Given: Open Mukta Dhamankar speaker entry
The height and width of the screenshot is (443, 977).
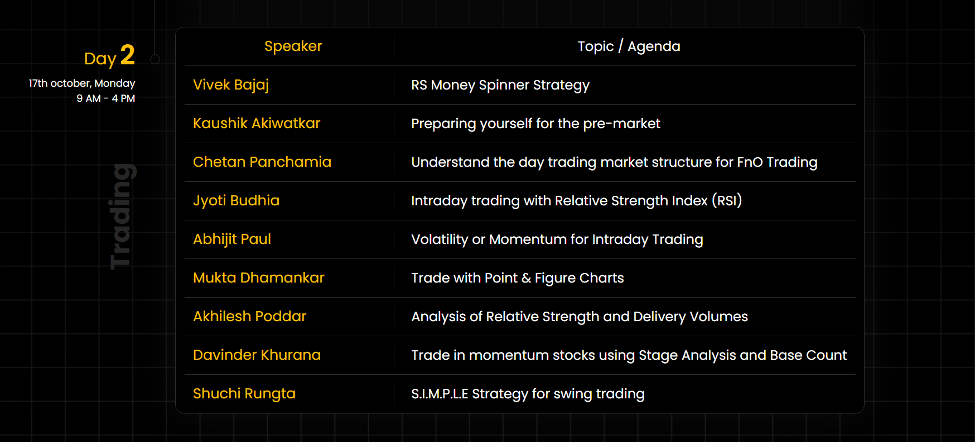Looking at the screenshot, I should (x=259, y=278).
